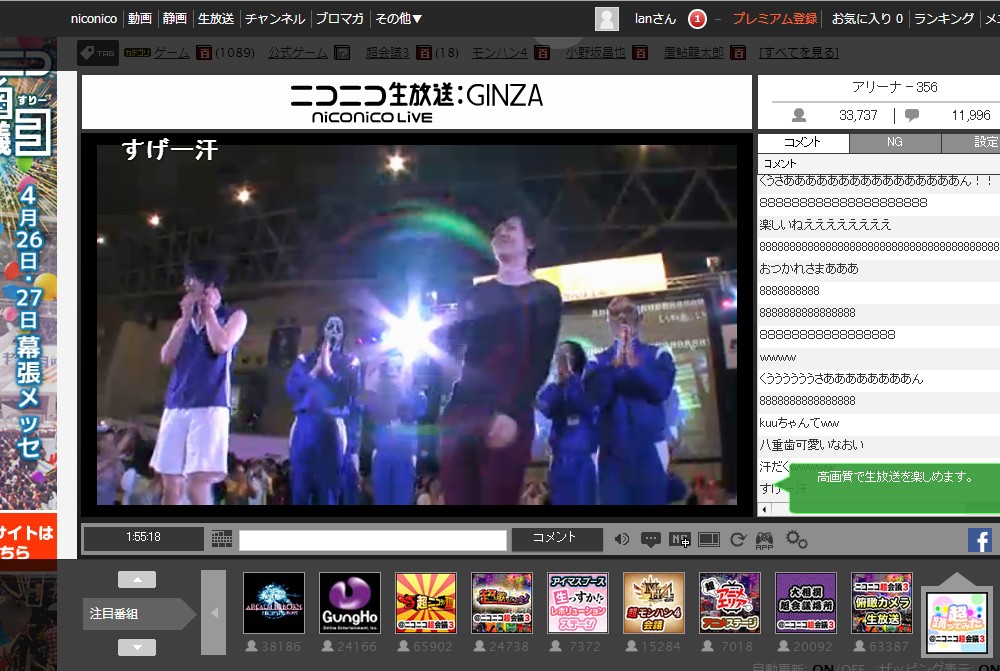This screenshot has width=1000, height=671.
Task: Open 生放送 in top navigation
Action: coord(216,18)
